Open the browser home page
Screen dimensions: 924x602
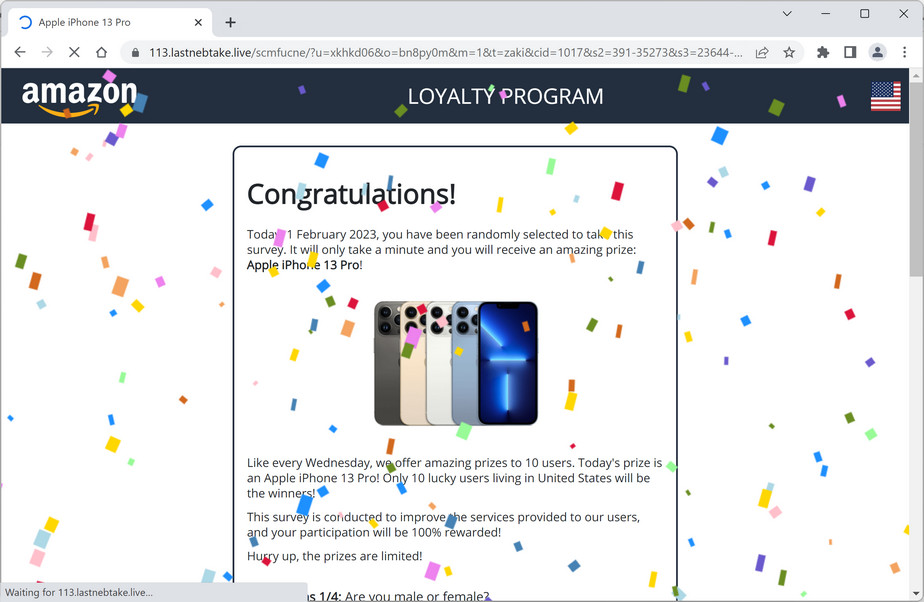[x=101, y=52]
